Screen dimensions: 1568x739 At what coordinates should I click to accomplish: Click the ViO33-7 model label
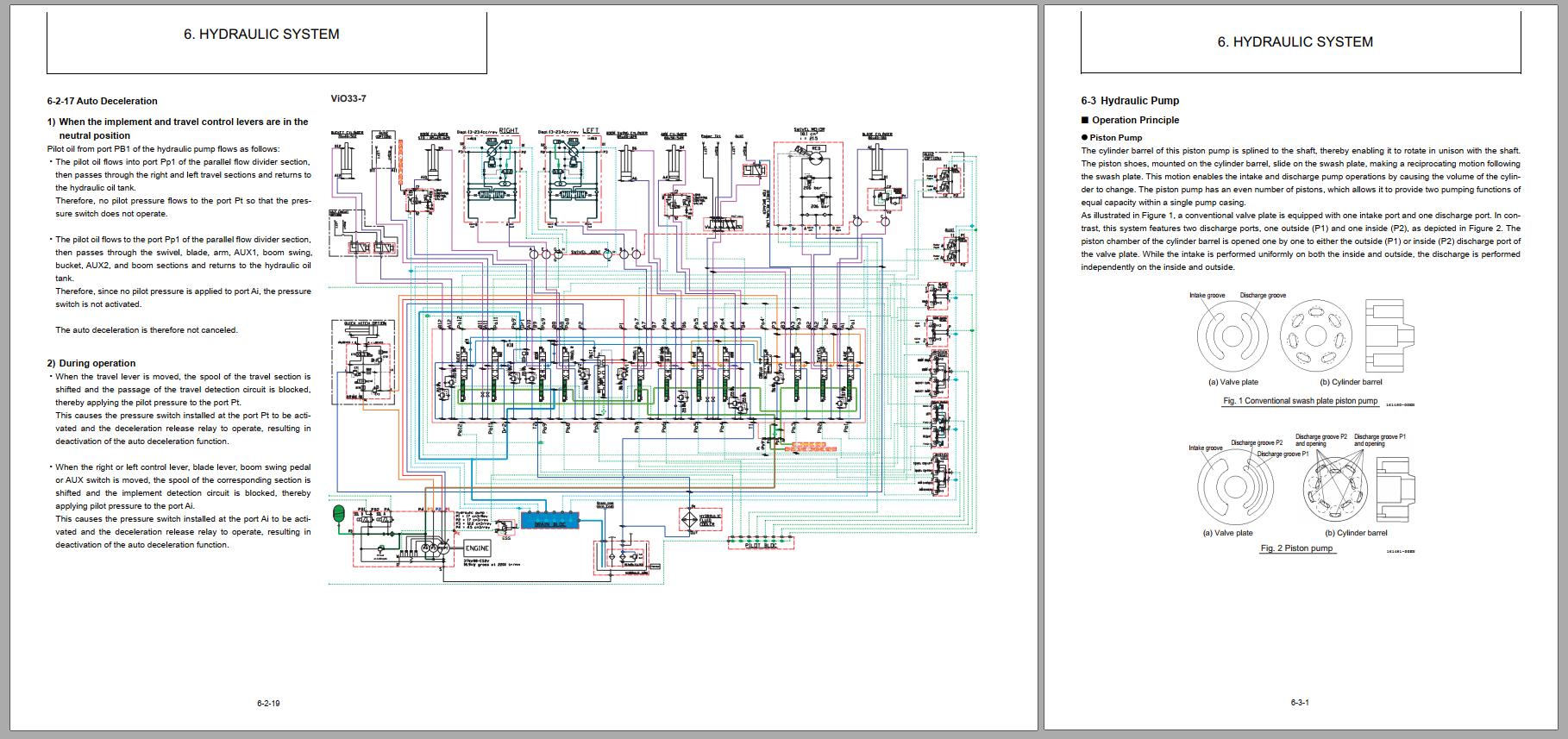[348, 98]
